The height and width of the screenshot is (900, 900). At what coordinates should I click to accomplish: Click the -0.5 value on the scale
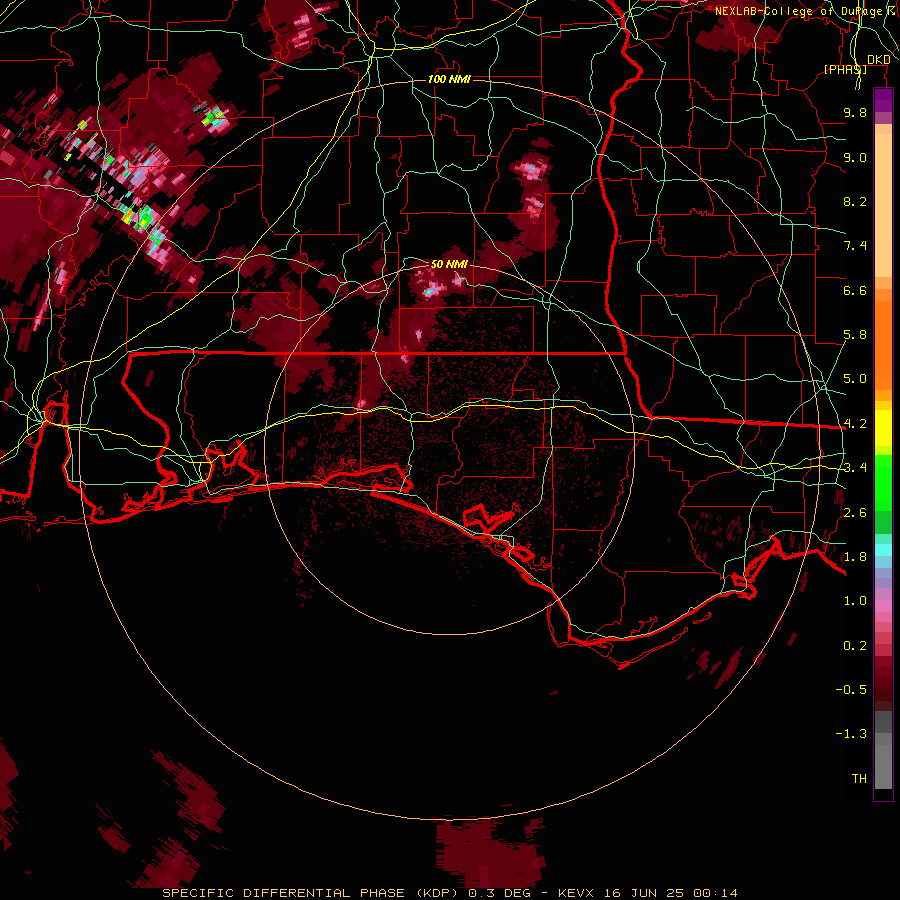pyautogui.click(x=851, y=690)
